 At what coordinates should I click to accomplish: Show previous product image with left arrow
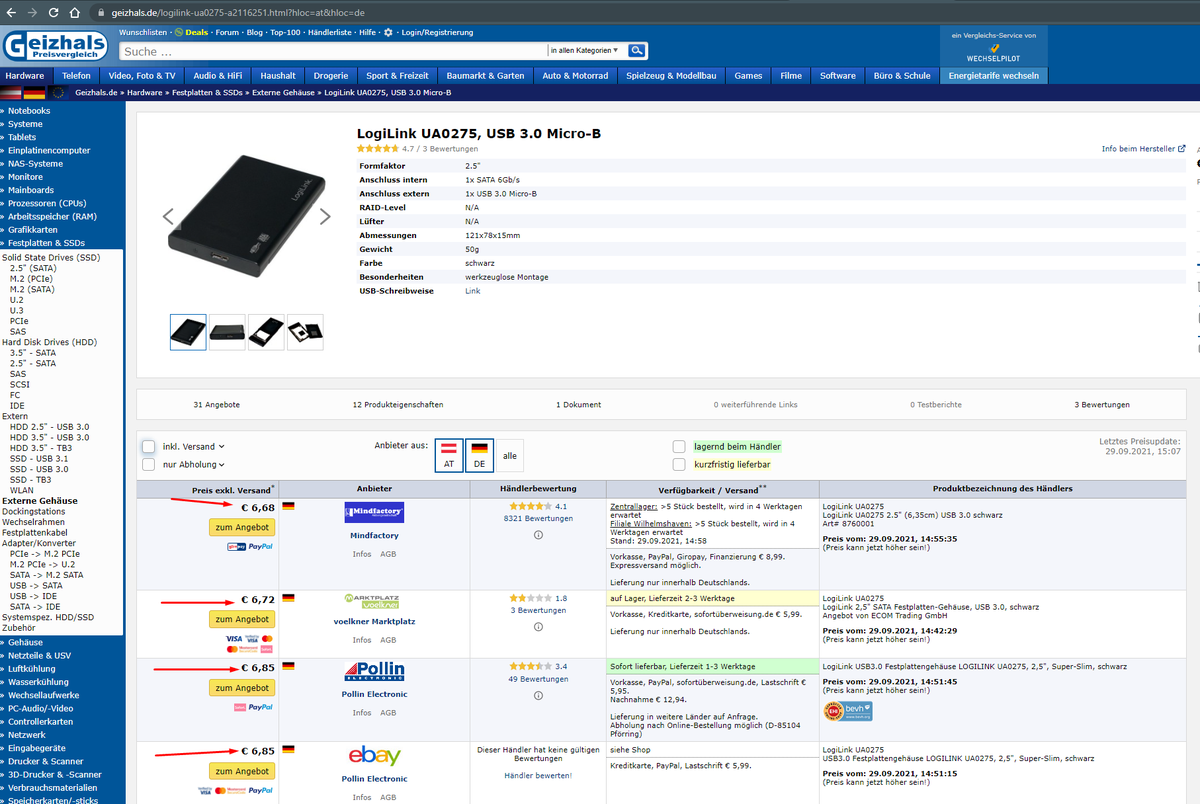168,216
